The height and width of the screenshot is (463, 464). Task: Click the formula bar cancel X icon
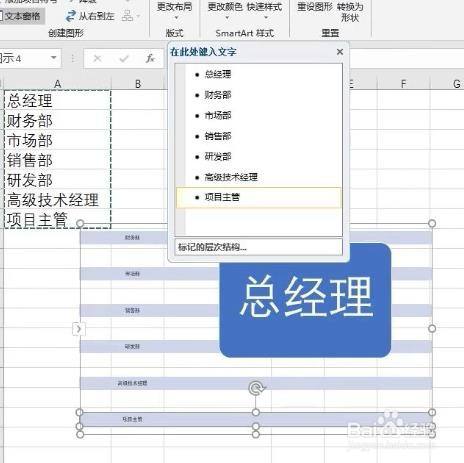click(x=97, y=59)
